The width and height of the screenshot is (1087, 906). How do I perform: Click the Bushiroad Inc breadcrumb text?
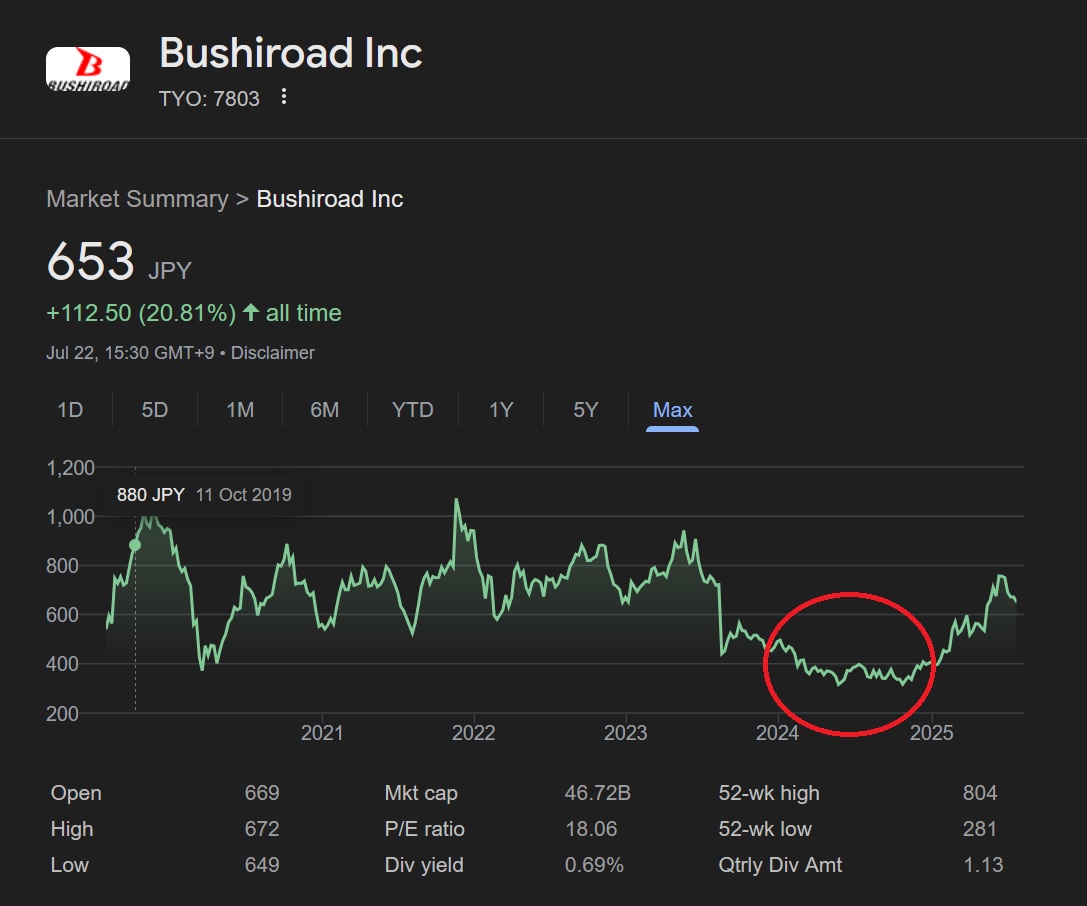(330, 199)
